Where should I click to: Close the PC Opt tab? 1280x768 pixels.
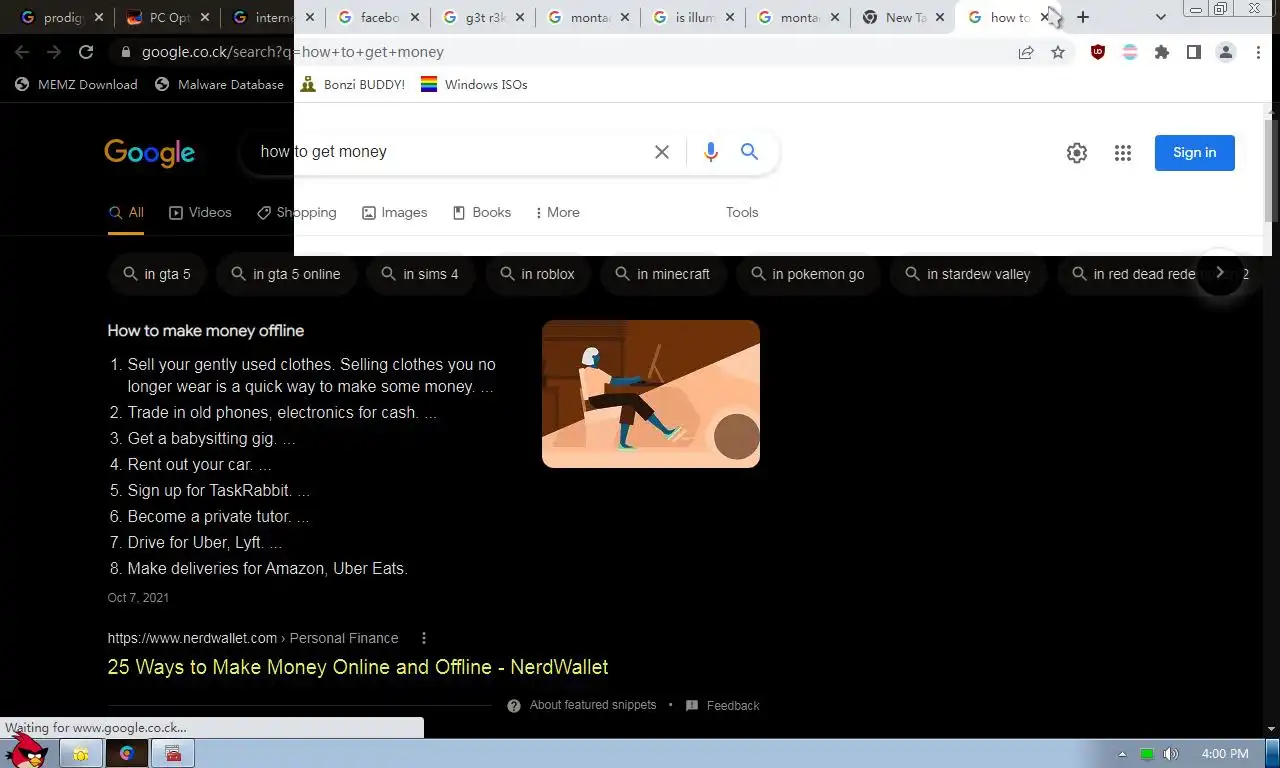[204, 17]
